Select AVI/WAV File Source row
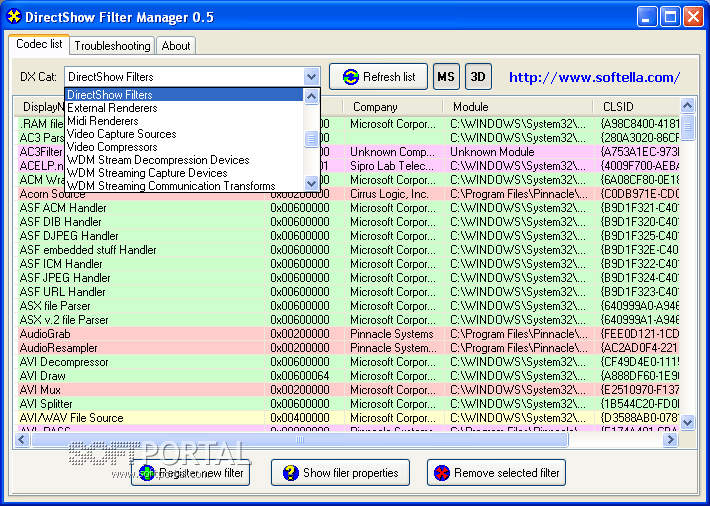This screenshot has width=710, height=506. pyautogui.click(x=347, y=418)
